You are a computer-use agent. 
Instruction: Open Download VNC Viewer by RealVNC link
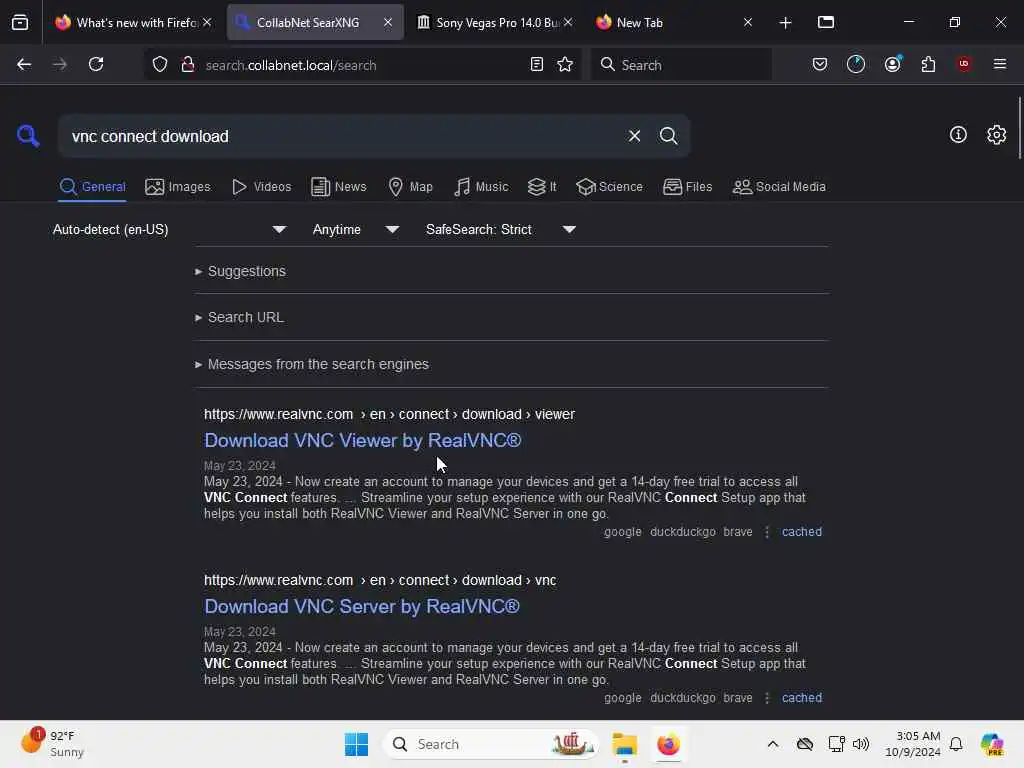[362, 441]
